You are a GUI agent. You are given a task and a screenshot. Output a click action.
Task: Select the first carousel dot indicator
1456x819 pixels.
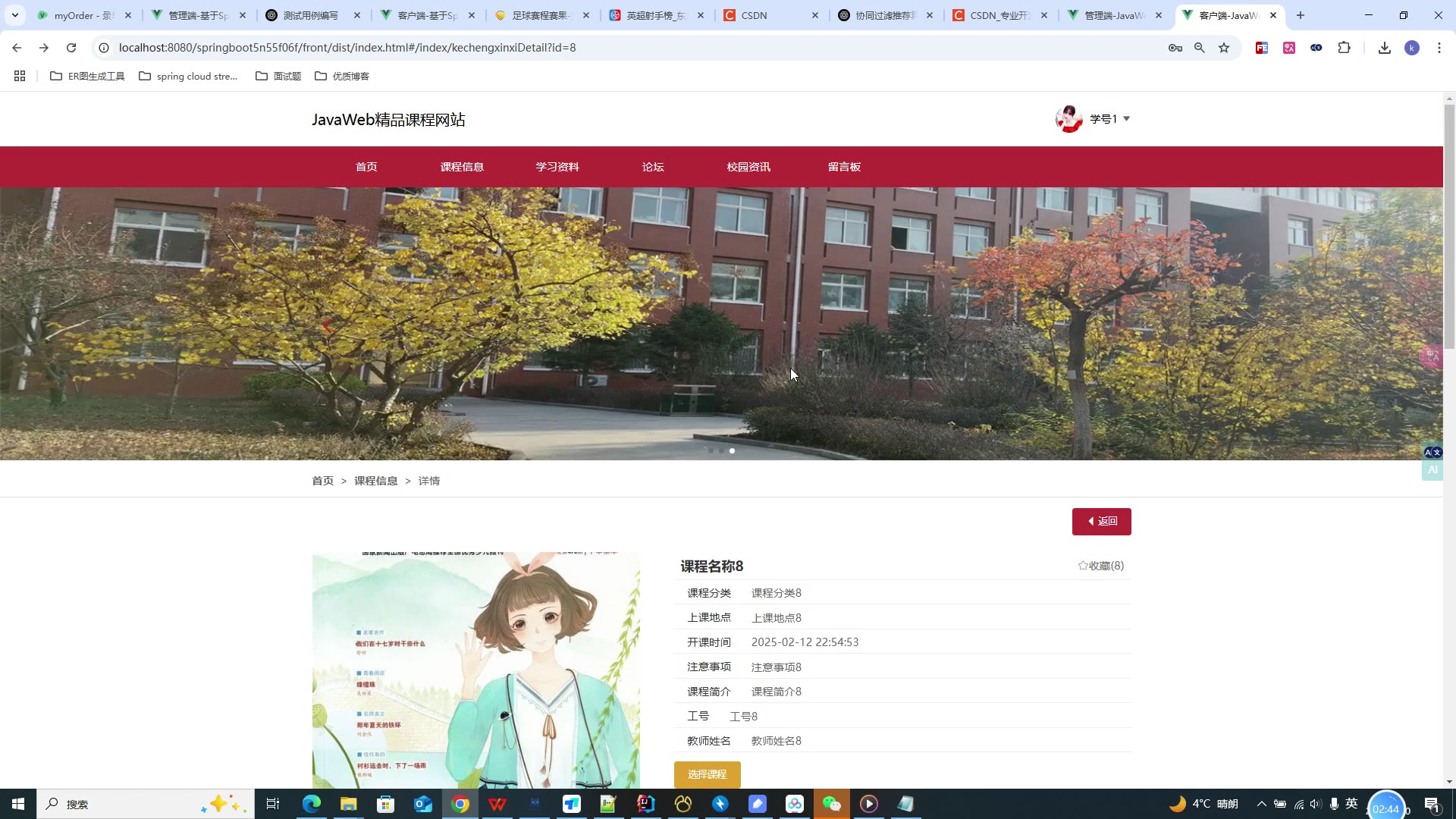pos(711,450)
